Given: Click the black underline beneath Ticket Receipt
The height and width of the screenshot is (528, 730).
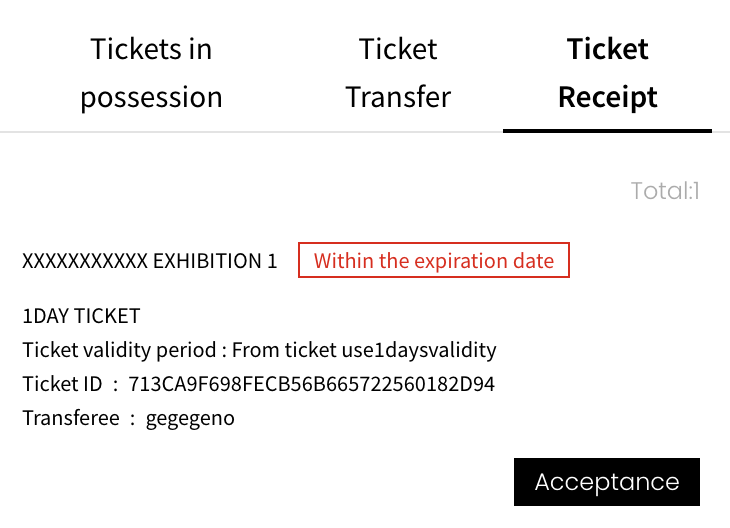Looking at the screenshot, I should (x=607, y=130).
